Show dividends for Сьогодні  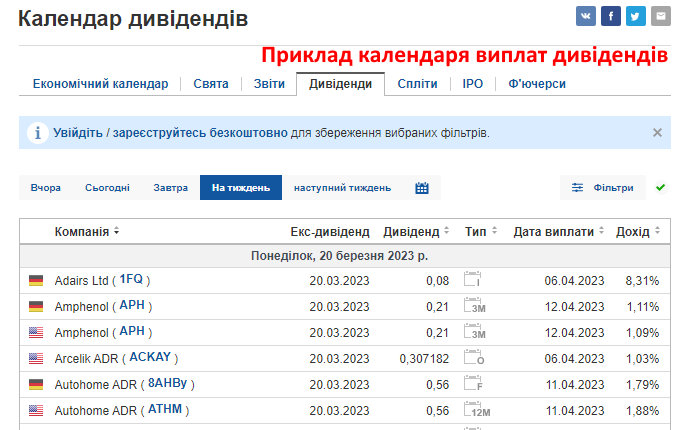[x=108, y=188]
